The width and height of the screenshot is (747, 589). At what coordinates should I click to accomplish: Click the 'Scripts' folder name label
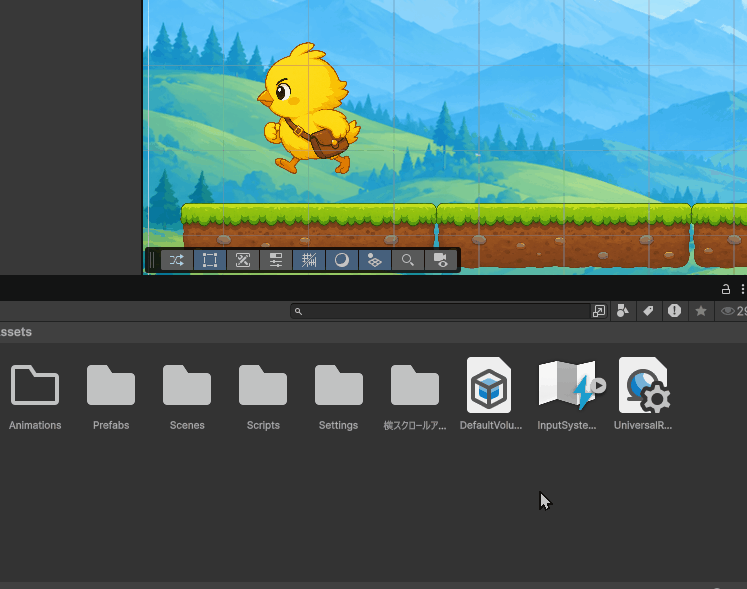pos(263,425)
